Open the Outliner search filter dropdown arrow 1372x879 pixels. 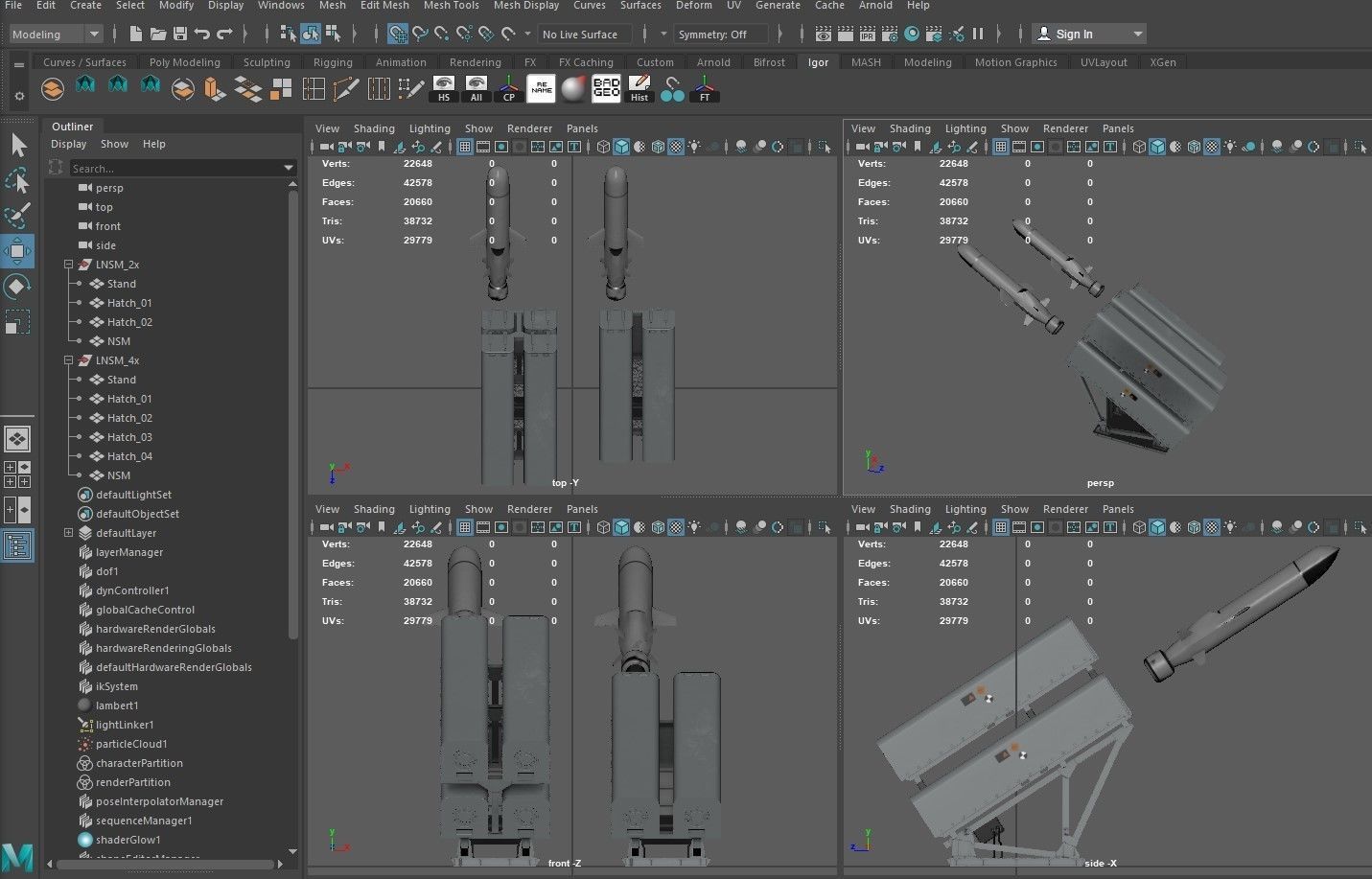[289, 169]
